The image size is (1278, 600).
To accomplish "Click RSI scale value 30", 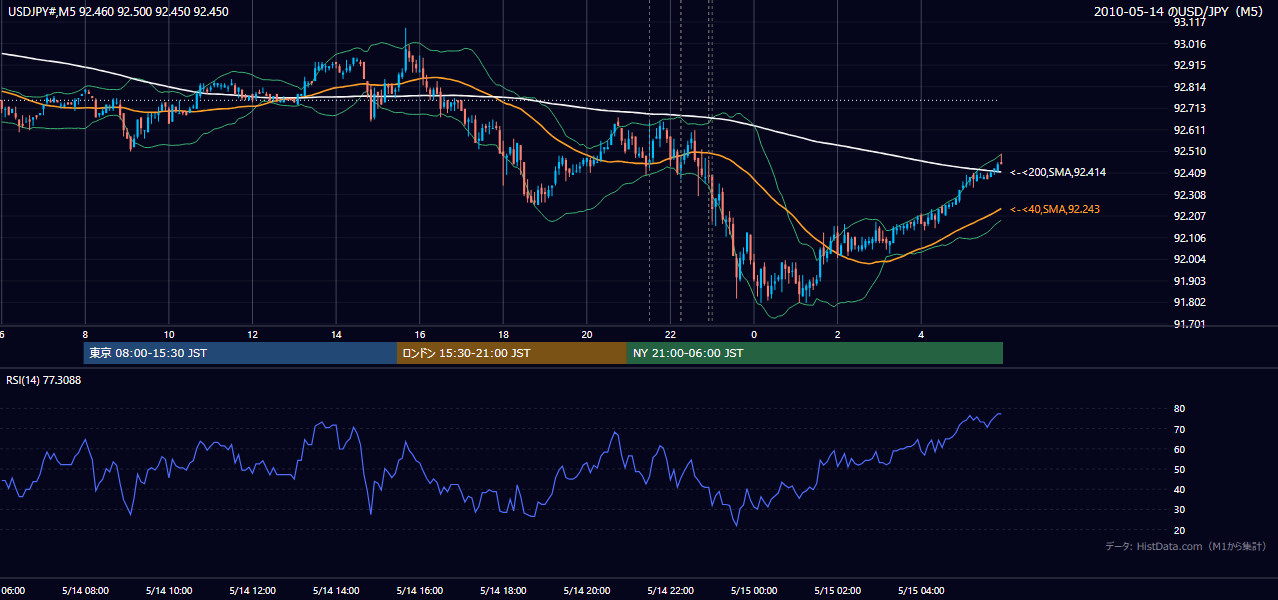I will 1180,510.
